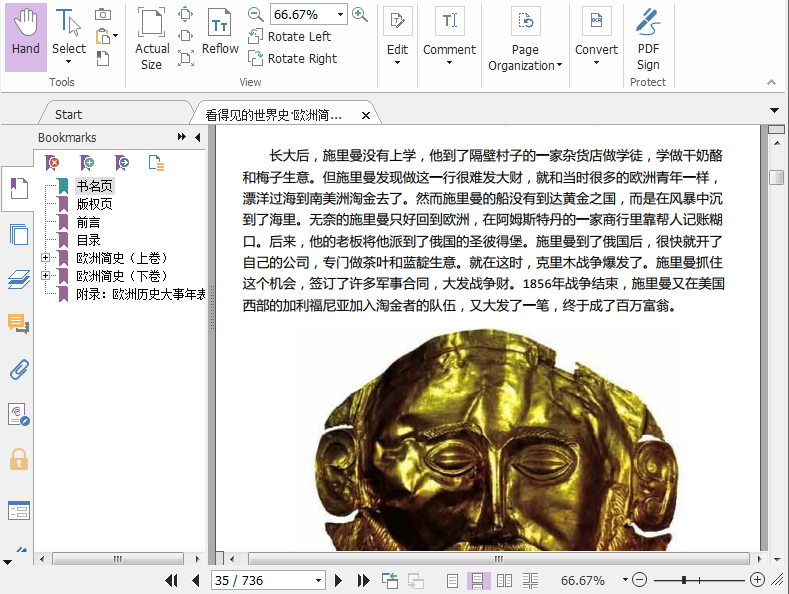789x594 pixels.
Task: Open the Attachments paperclip panel
Action: tap(17, 369)
